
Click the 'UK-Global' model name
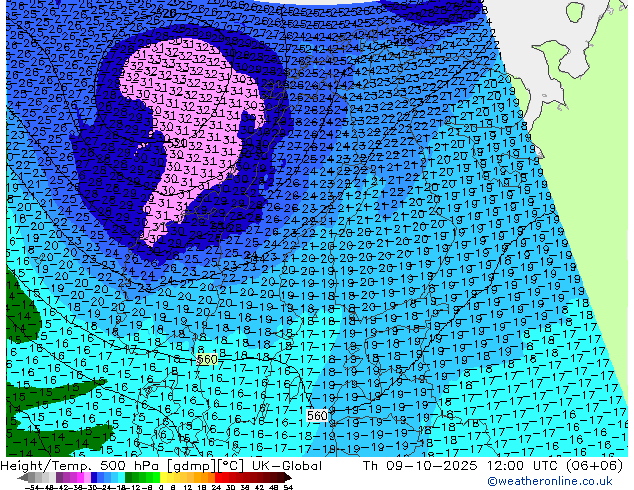[x=287, y=466]
